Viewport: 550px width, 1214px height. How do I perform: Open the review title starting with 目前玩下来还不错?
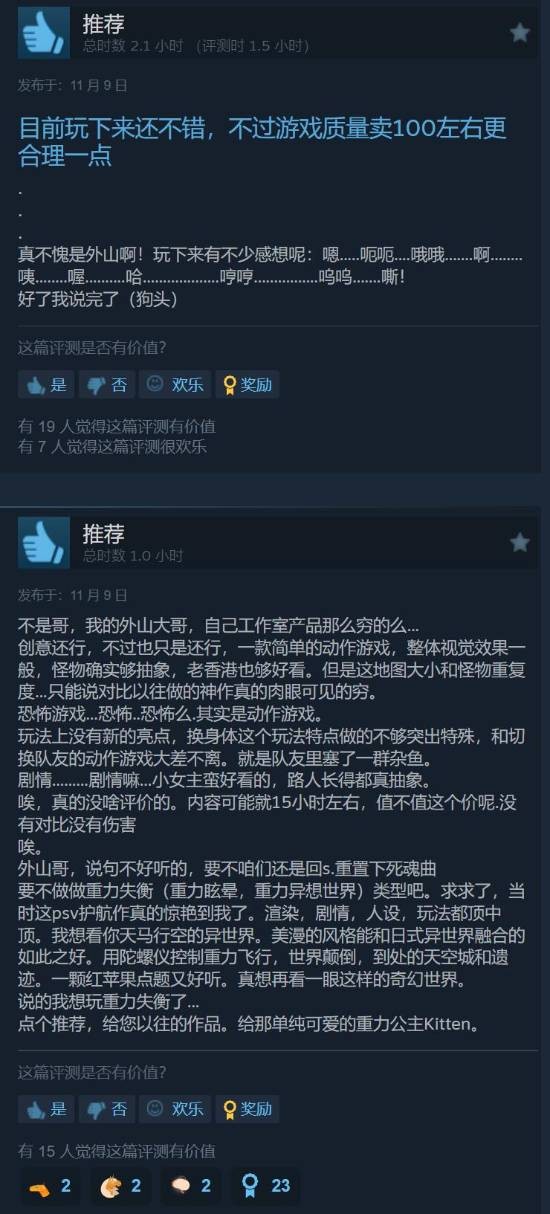[x=263, y=142]
